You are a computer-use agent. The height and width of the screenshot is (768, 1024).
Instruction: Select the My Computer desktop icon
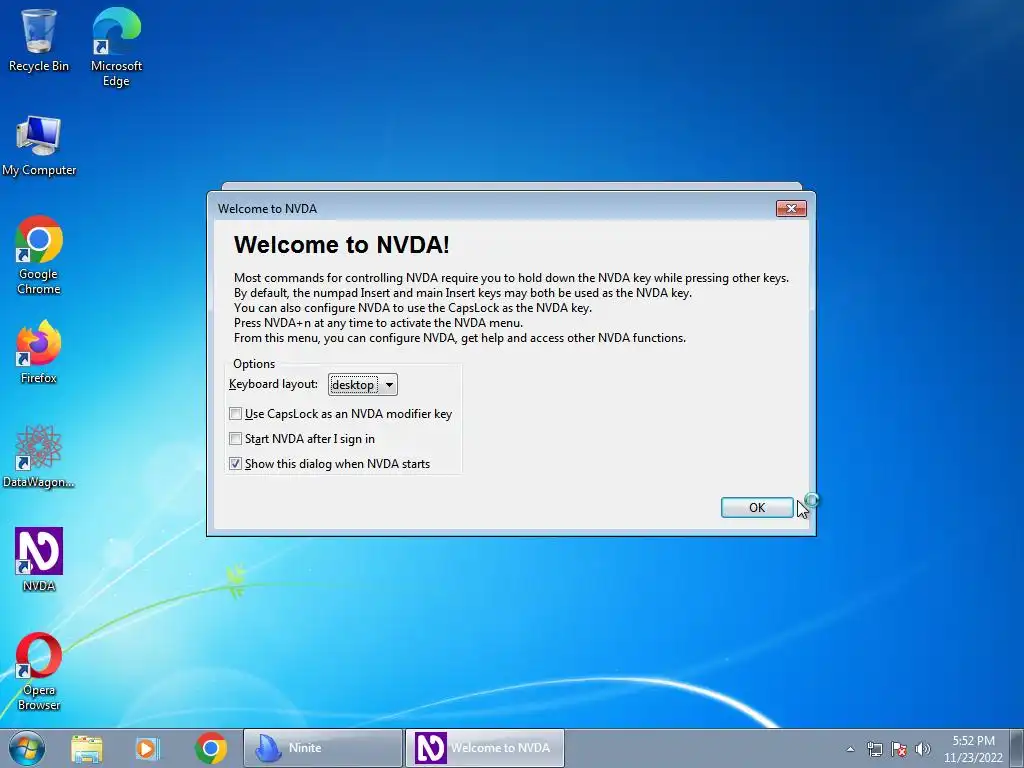[39, 145]
